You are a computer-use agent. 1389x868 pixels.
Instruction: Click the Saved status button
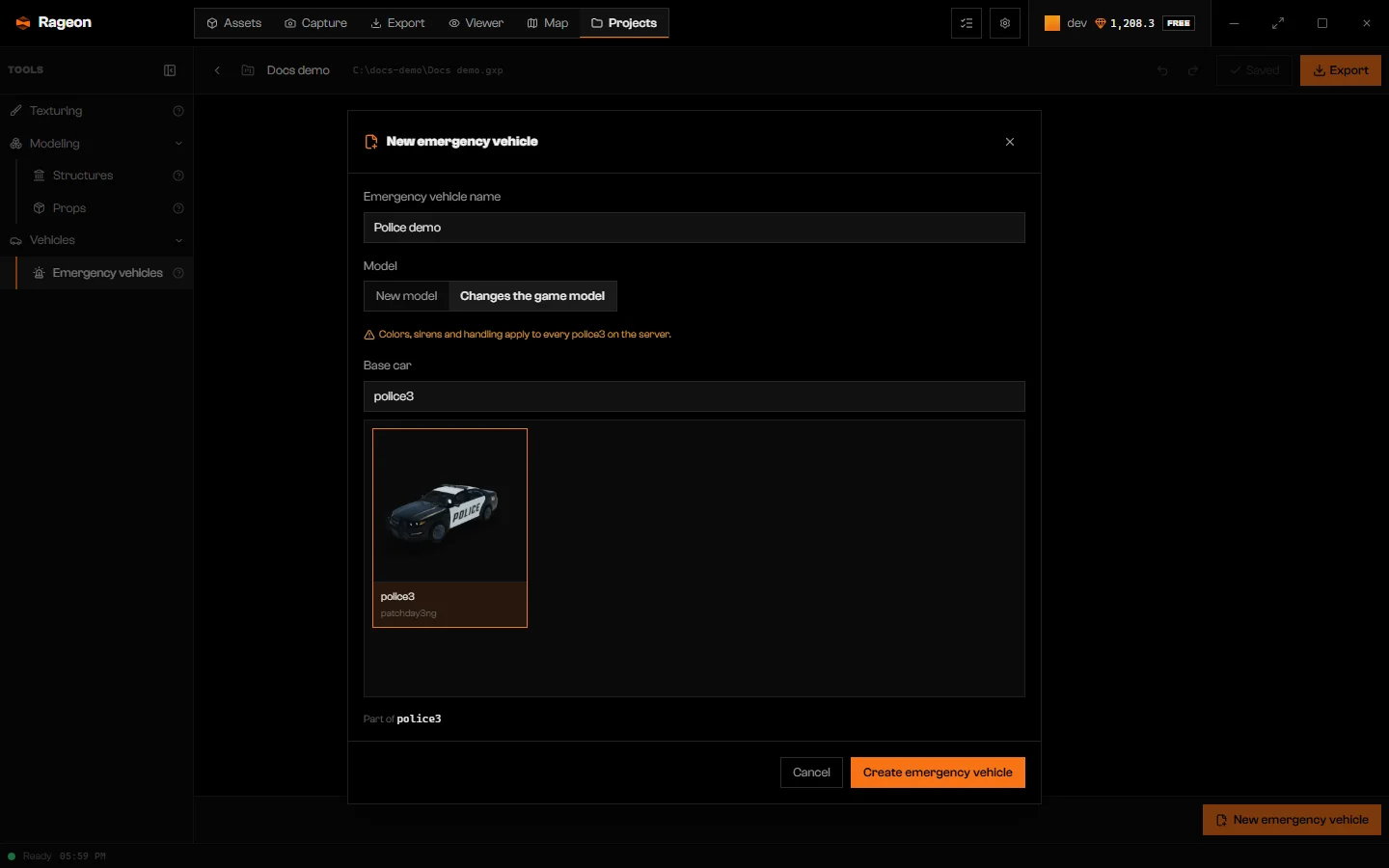1254,70
